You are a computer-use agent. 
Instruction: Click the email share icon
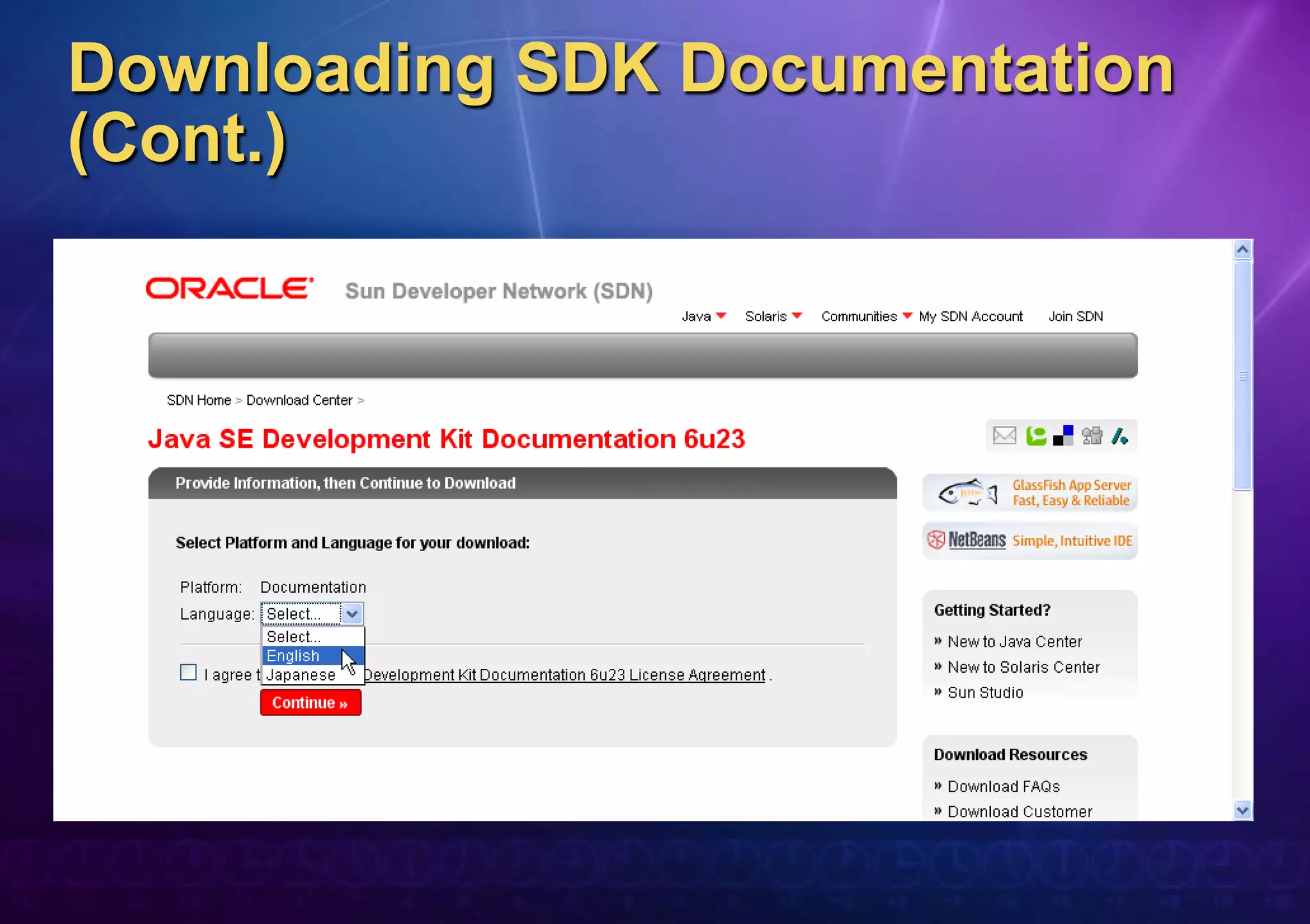pyautogui.click(x=1004, y=436)
